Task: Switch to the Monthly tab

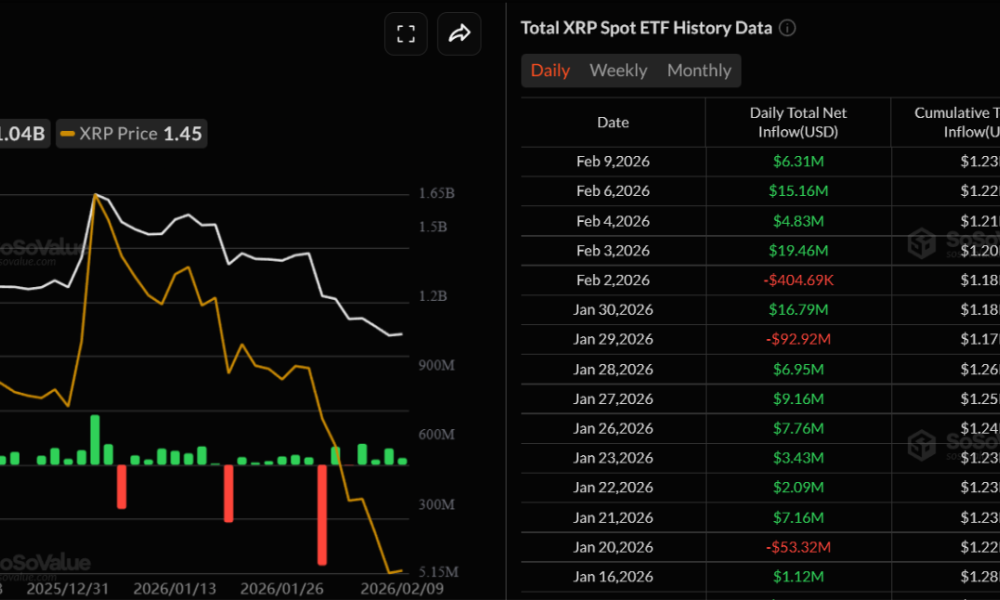Action: click(x=699, y=70)
